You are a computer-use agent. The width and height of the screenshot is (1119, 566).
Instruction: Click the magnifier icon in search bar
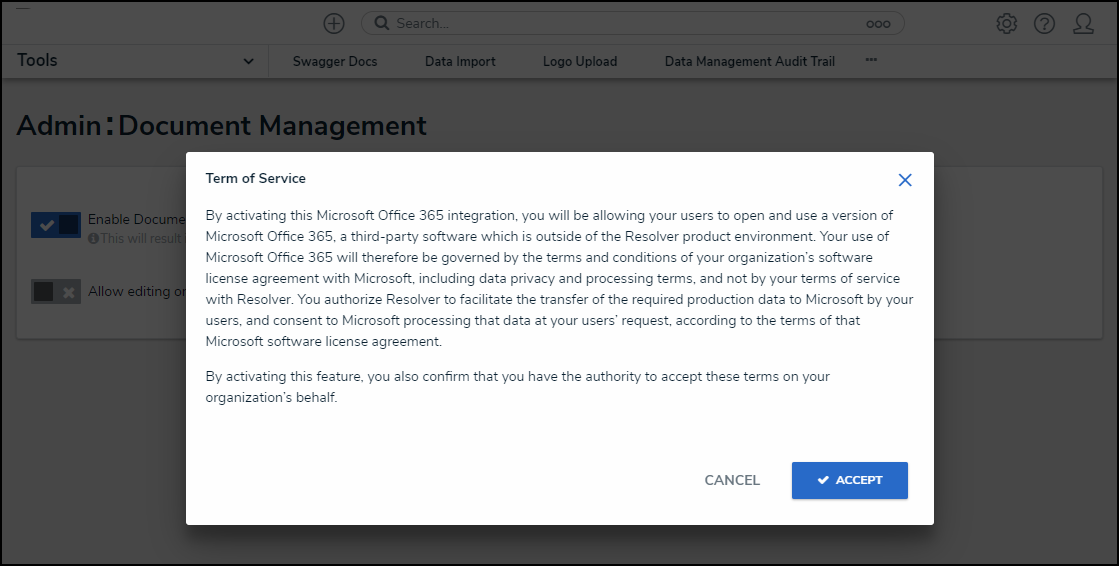[382, 24]
